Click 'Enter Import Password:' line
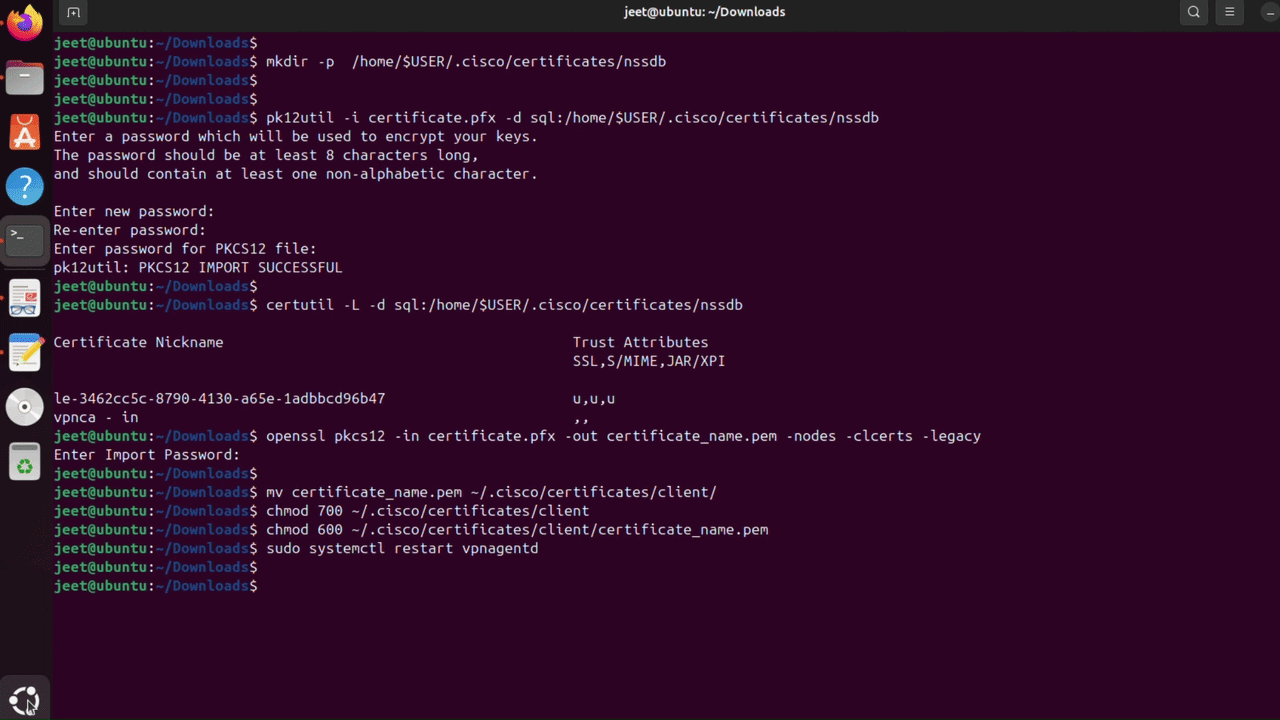The image size is (1280, 720). coord(147,455)
